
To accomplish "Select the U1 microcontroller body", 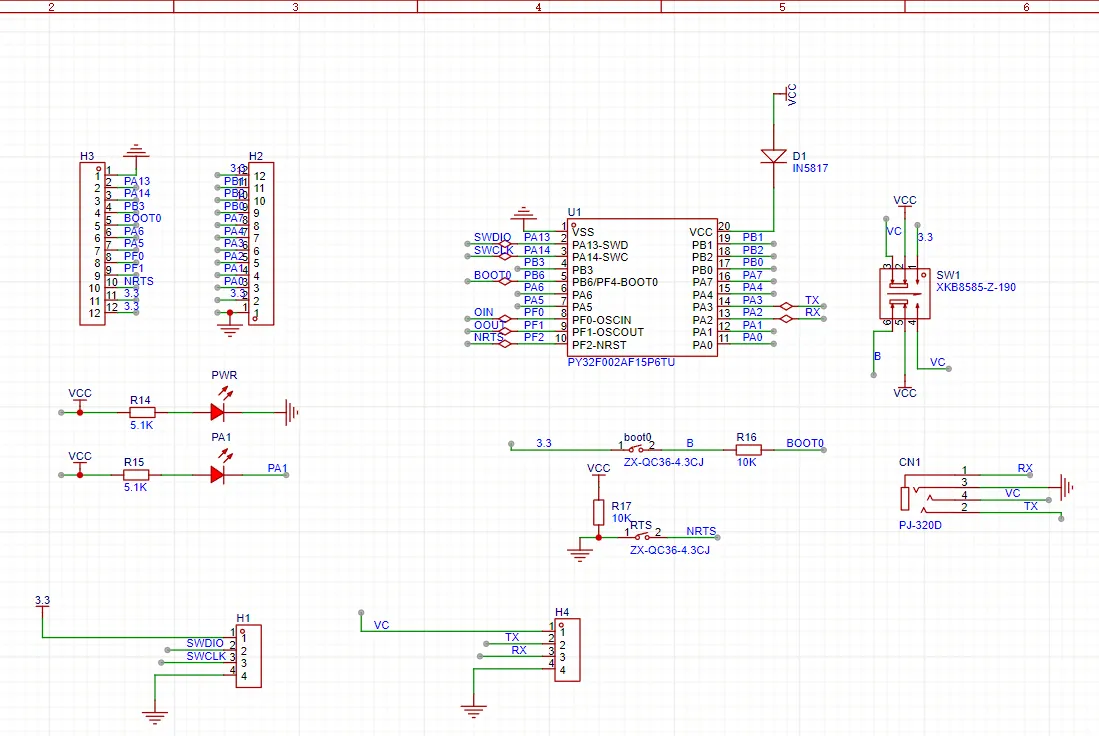I will coord(641,288).
